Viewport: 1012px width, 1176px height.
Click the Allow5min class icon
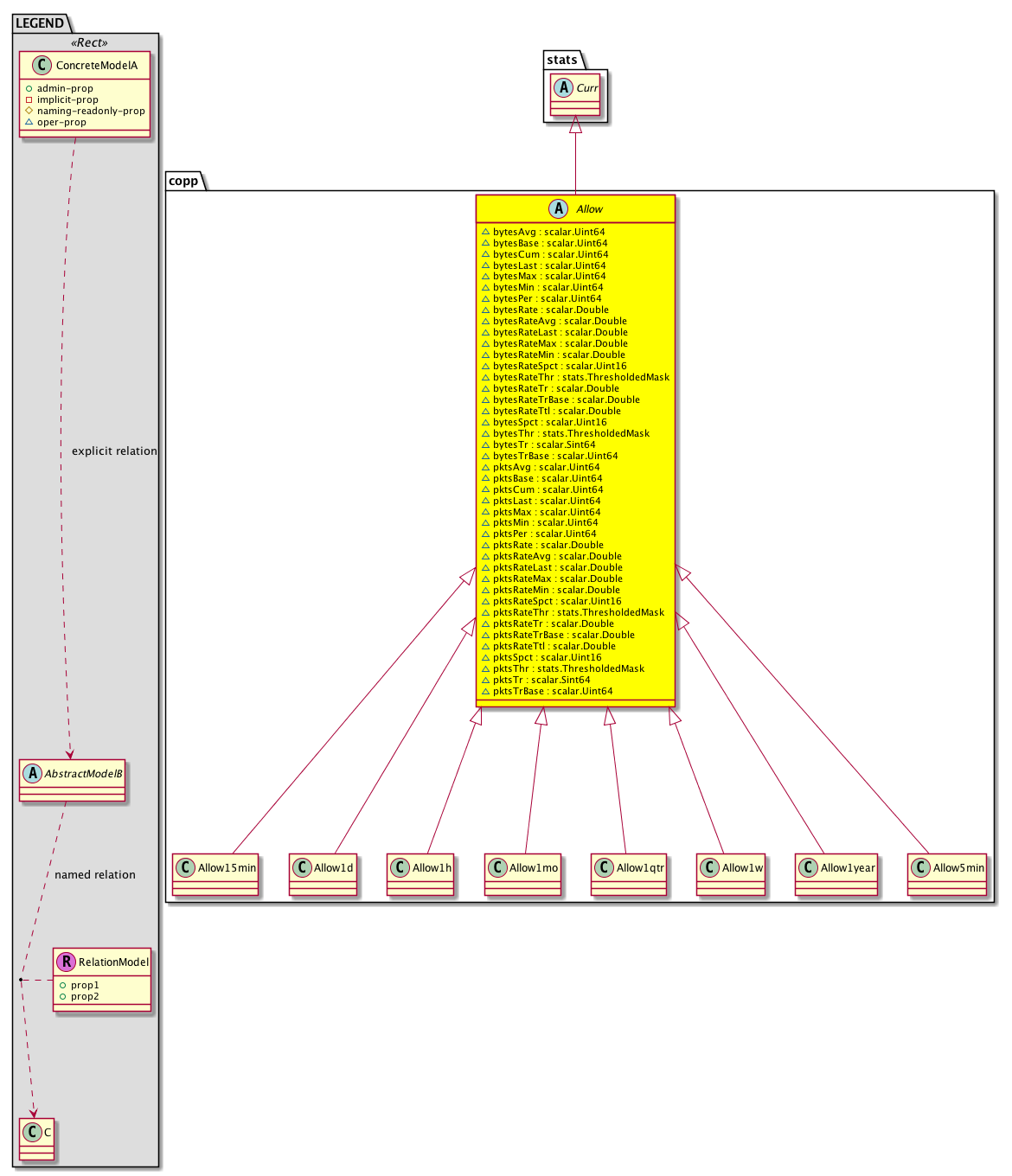[920, 867]
